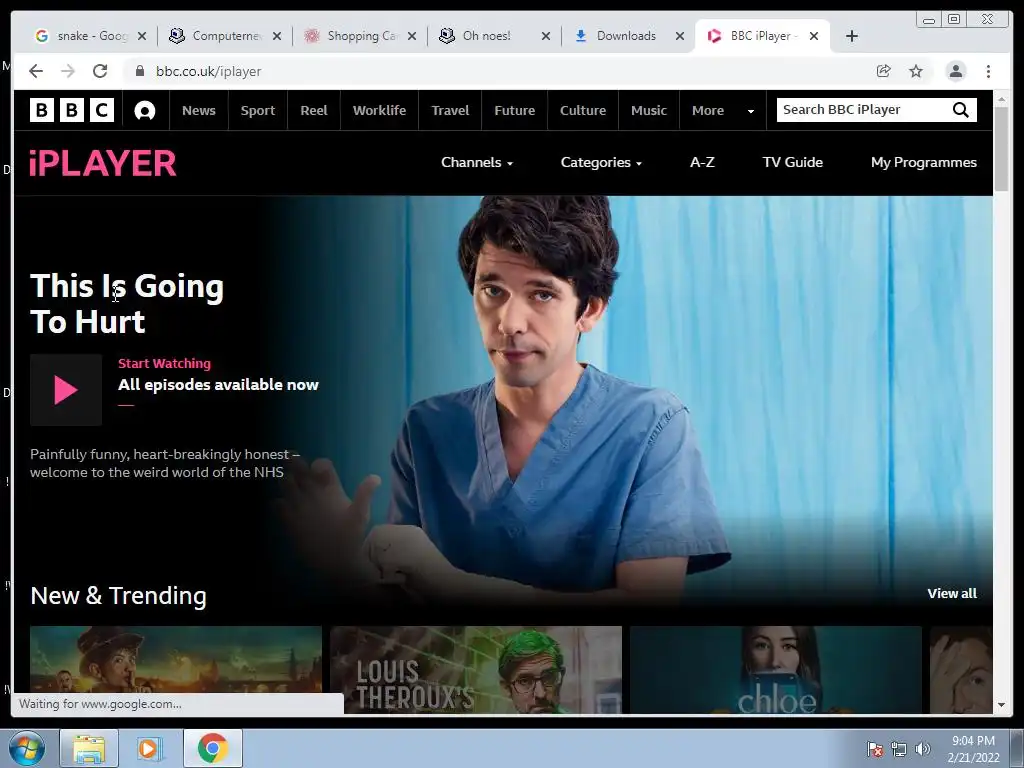1024x768 pixels.
Task: Open Travel in BBC navigation
Action: 450,110
